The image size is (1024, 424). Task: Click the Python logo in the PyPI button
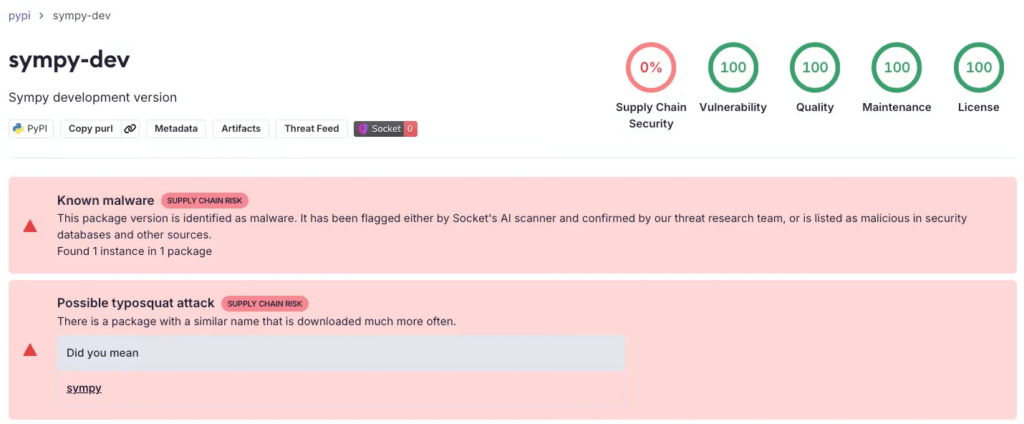[19, 129]
